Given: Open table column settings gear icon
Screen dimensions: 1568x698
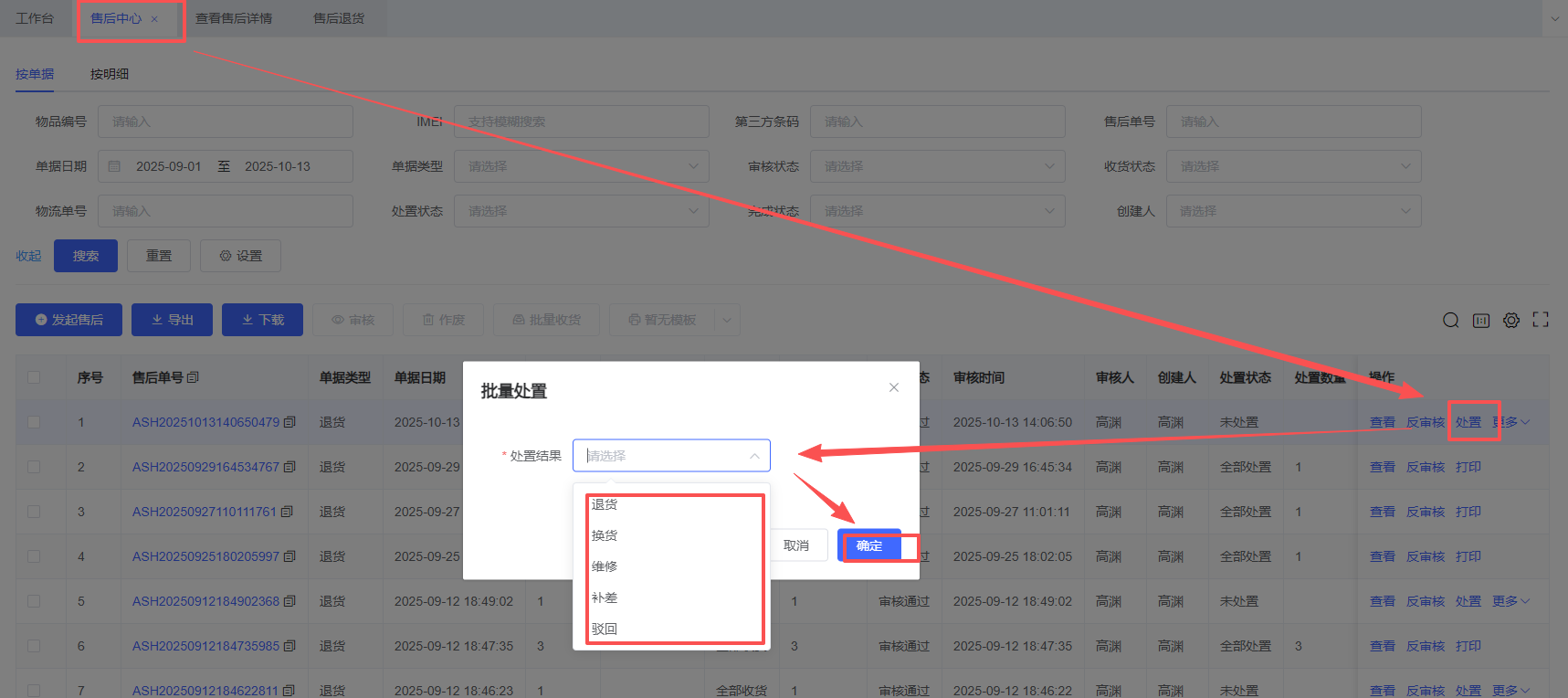Looking at the screenshot, I should [x=1511, y=320].
